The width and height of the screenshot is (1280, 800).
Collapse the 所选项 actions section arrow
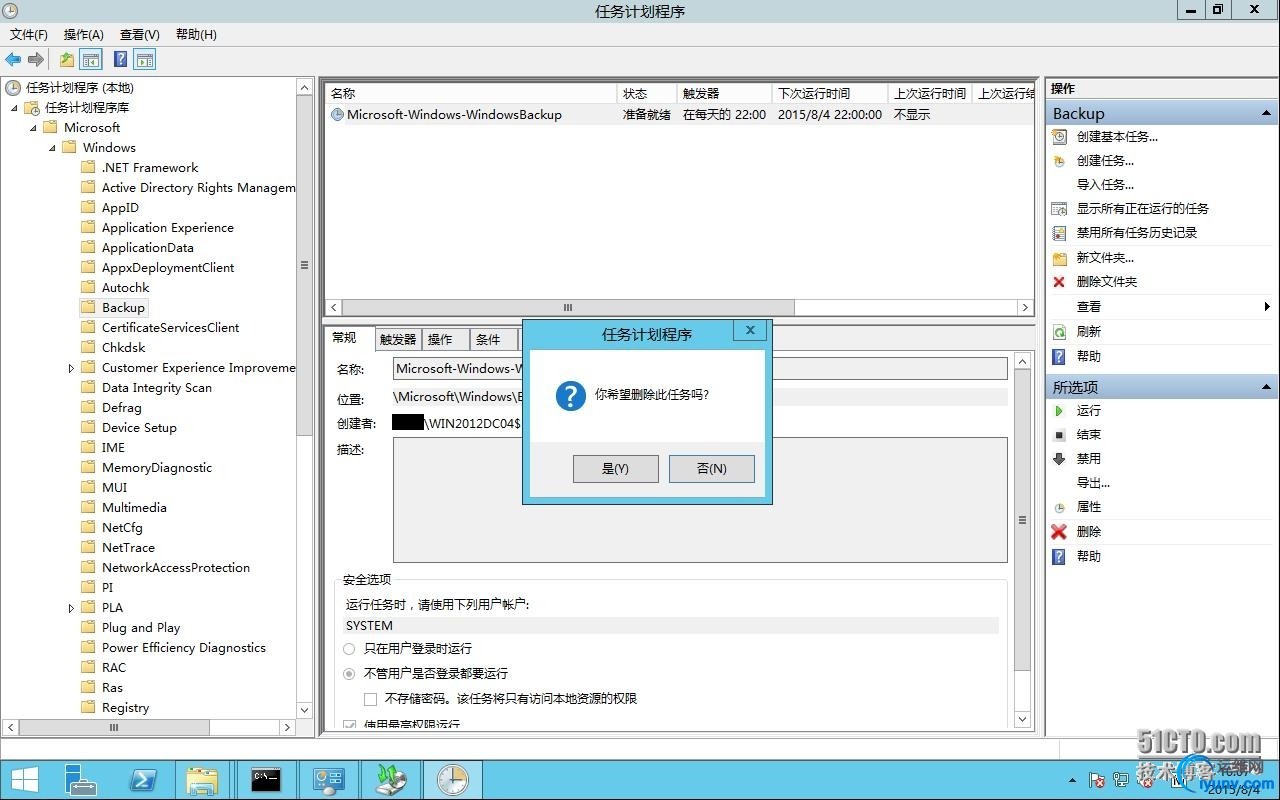pos(1266,387)
